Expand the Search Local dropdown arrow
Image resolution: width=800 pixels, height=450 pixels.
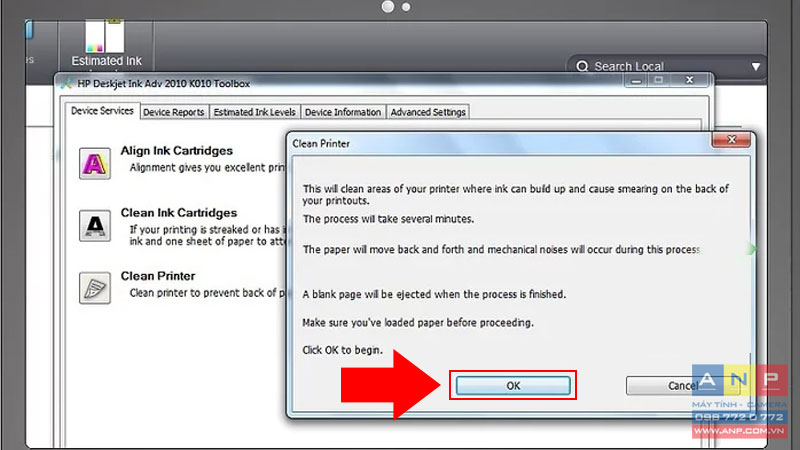point(756,67)
